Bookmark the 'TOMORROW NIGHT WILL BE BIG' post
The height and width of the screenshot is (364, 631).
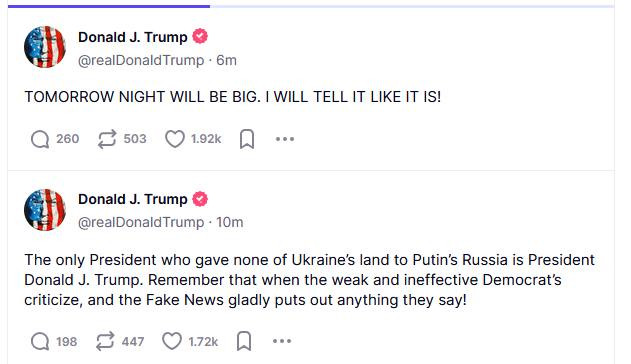click(247, 139)
